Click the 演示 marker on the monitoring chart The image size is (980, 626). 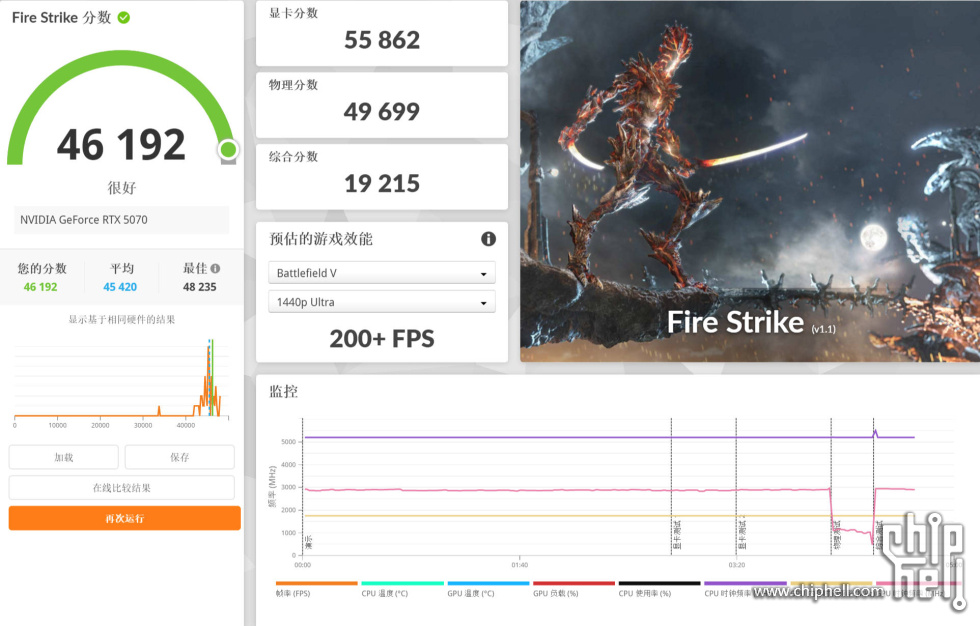(308, 542)
